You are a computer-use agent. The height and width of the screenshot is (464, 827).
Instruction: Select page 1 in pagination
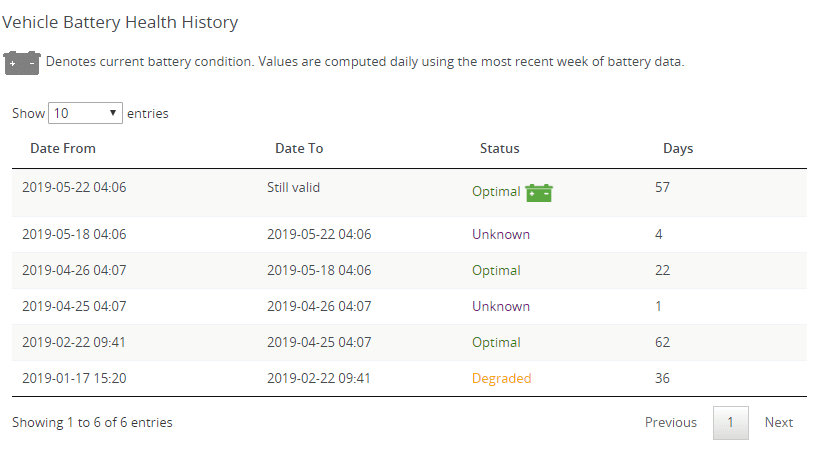730,422
